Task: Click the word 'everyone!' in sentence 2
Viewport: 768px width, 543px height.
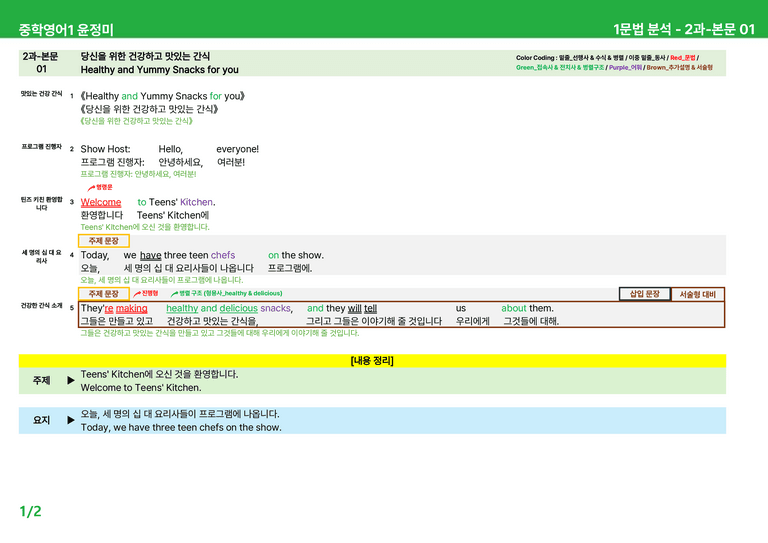Action: click(238, 149)
